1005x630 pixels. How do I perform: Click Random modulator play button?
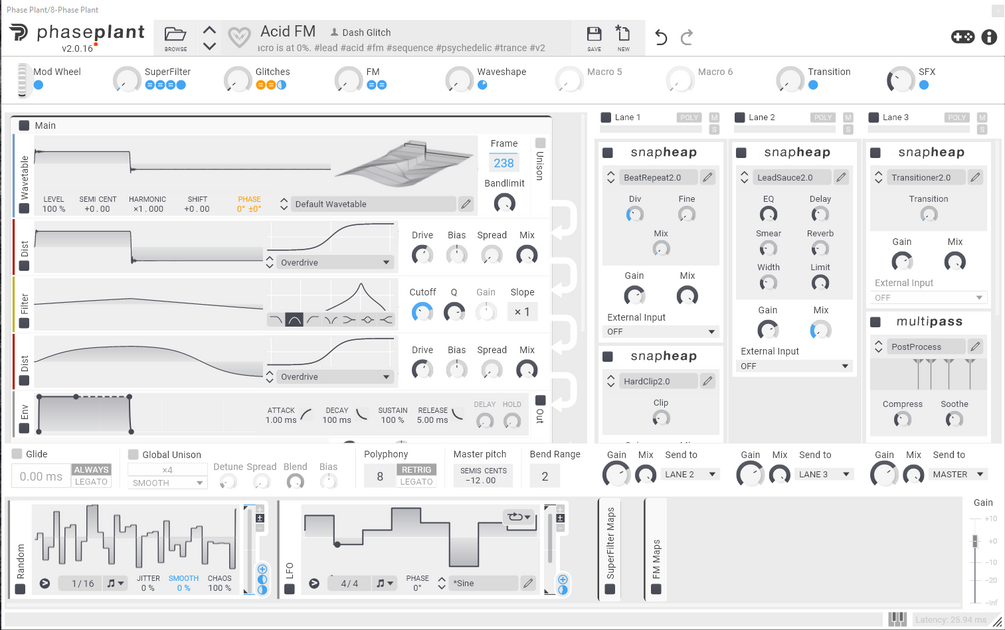click(x=44, y=583)
